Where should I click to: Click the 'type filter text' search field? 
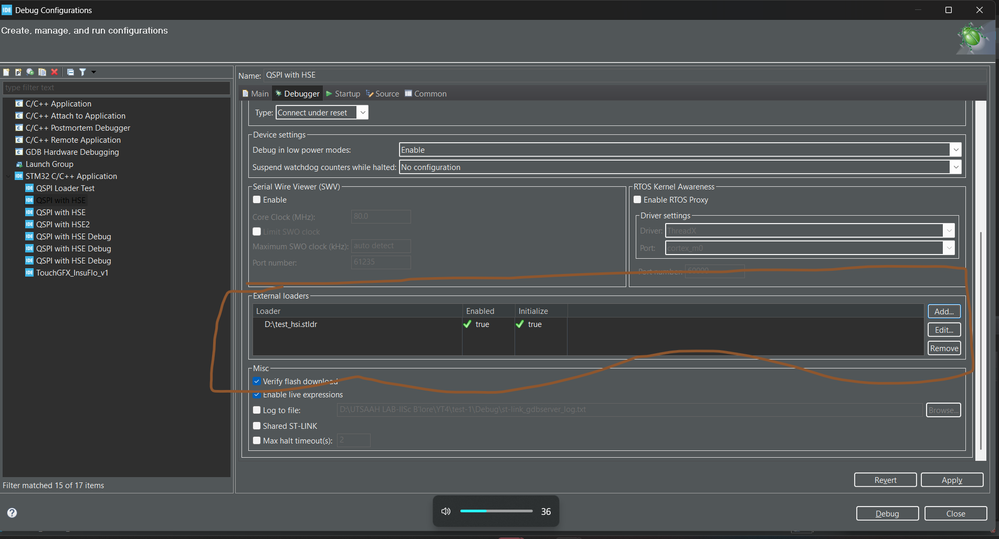[116, 88]
